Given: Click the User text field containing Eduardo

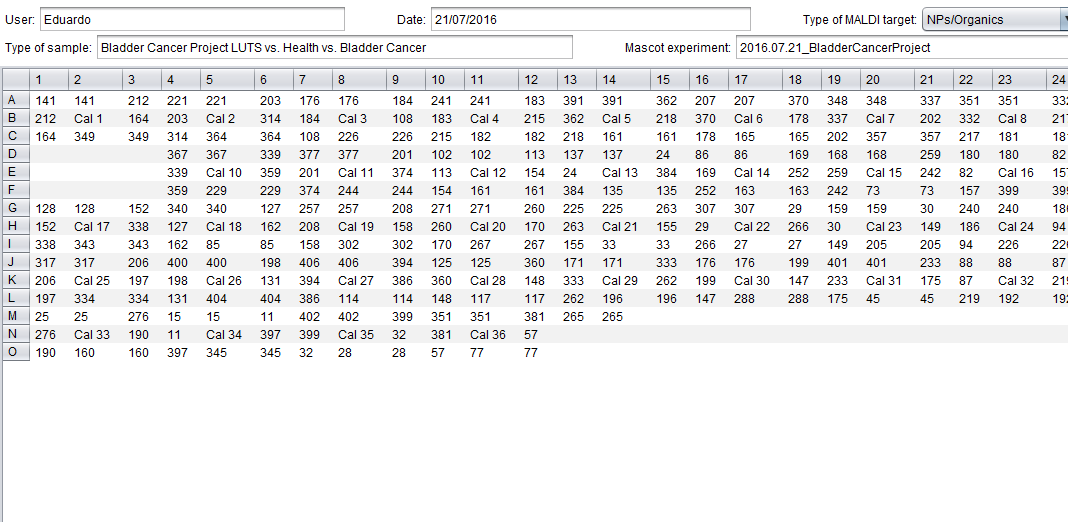Looking at the screenshot, I should pos(191,20).
